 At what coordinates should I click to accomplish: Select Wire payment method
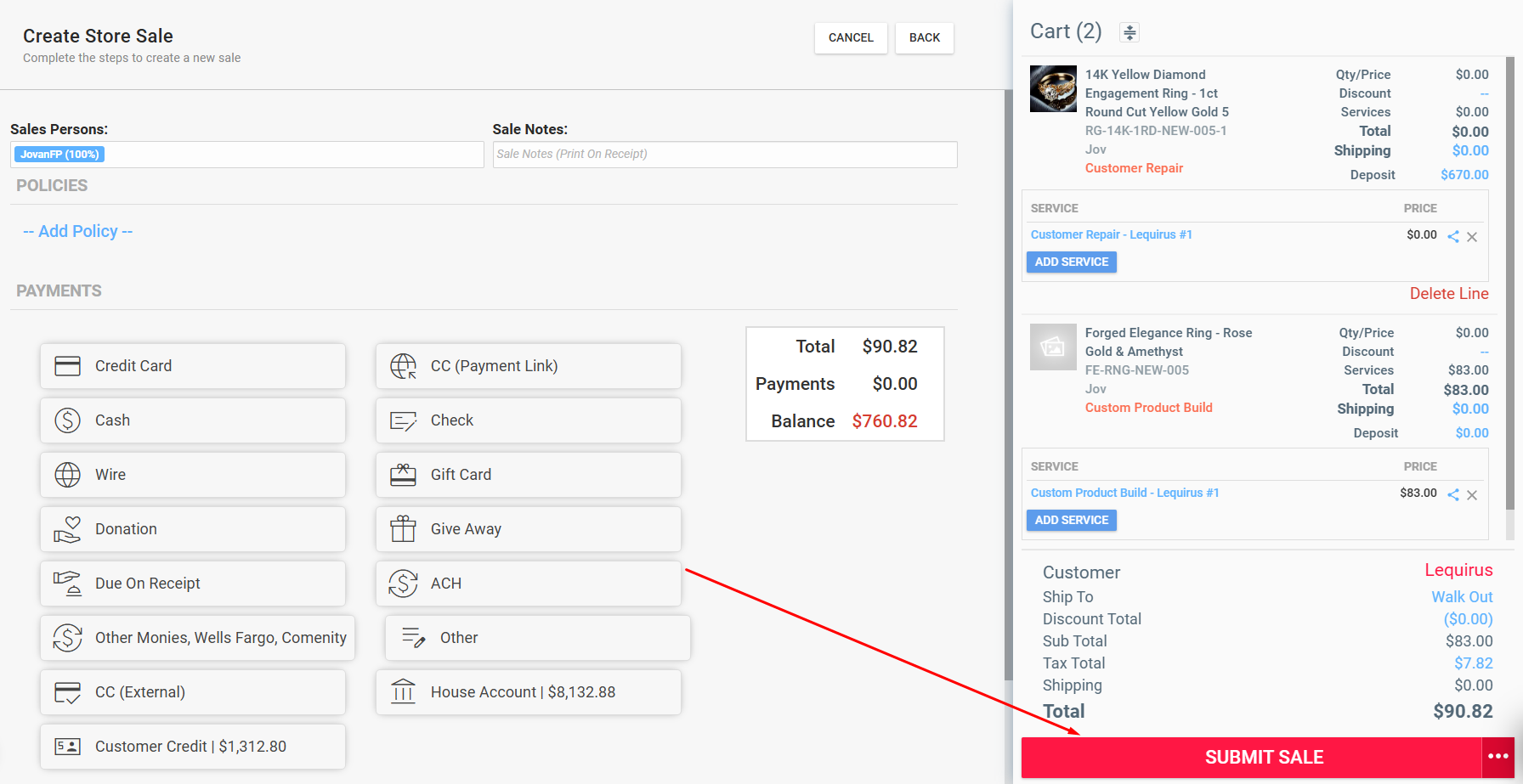(x=193, y=475)
